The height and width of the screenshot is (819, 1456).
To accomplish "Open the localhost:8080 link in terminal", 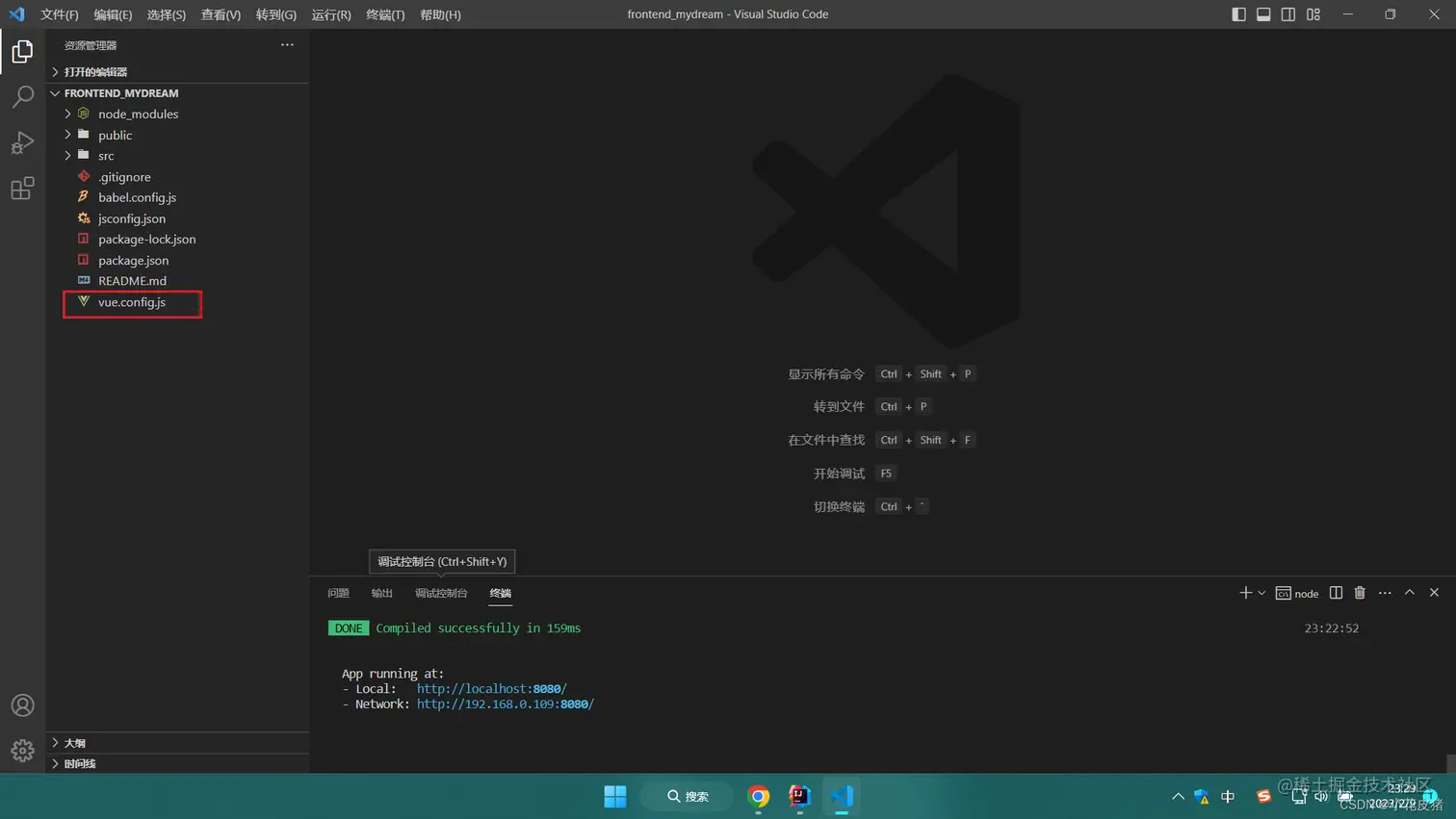I will (491, 688).
